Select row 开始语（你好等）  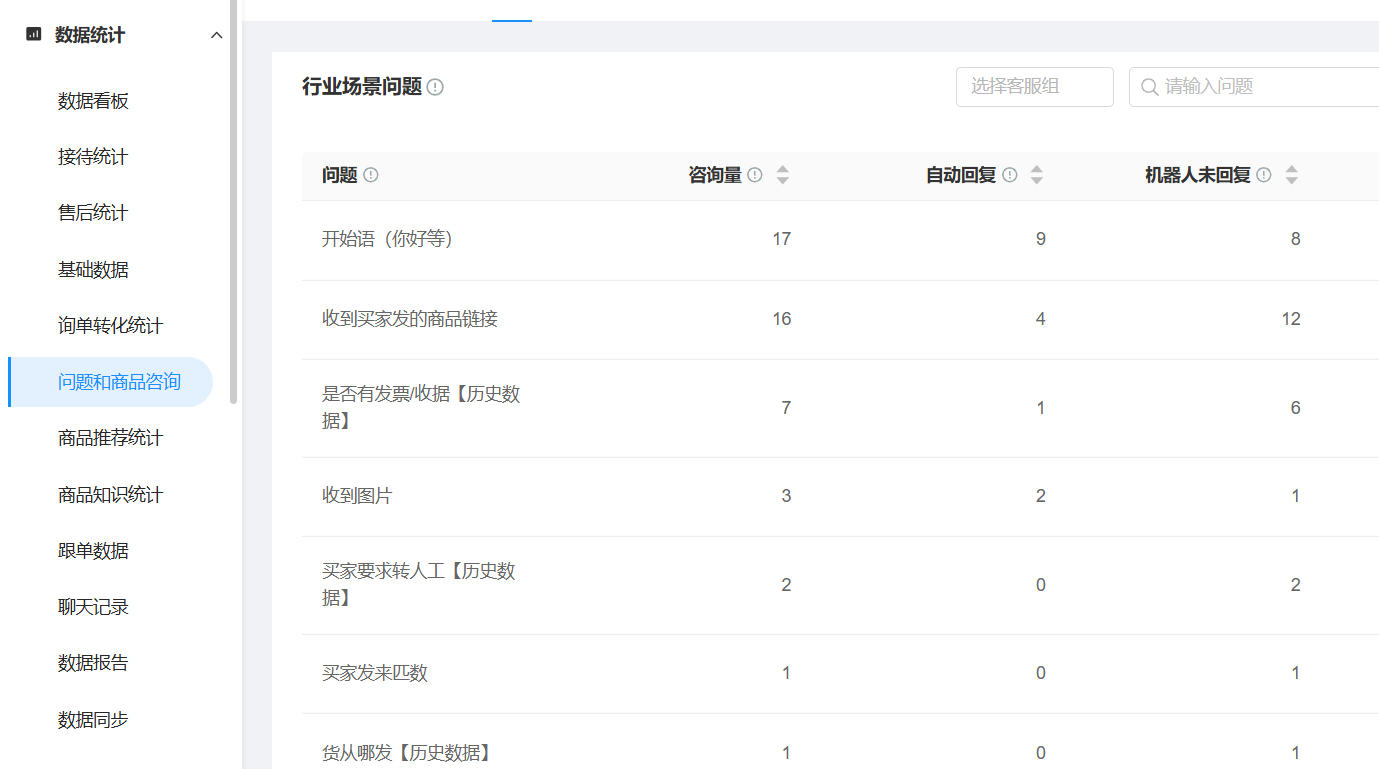(x=840, y=240)
